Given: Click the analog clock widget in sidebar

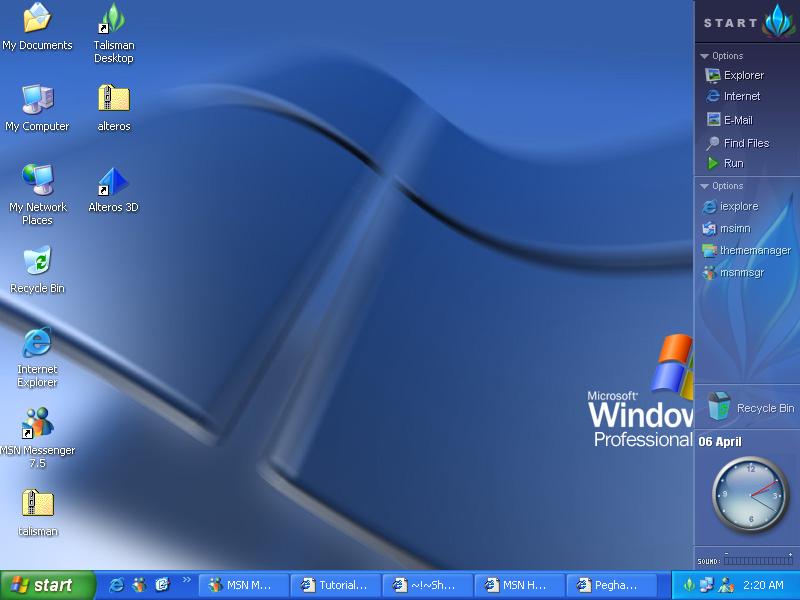Looking at the screenshot, I should pyautogui.click(x=751, y=495).
